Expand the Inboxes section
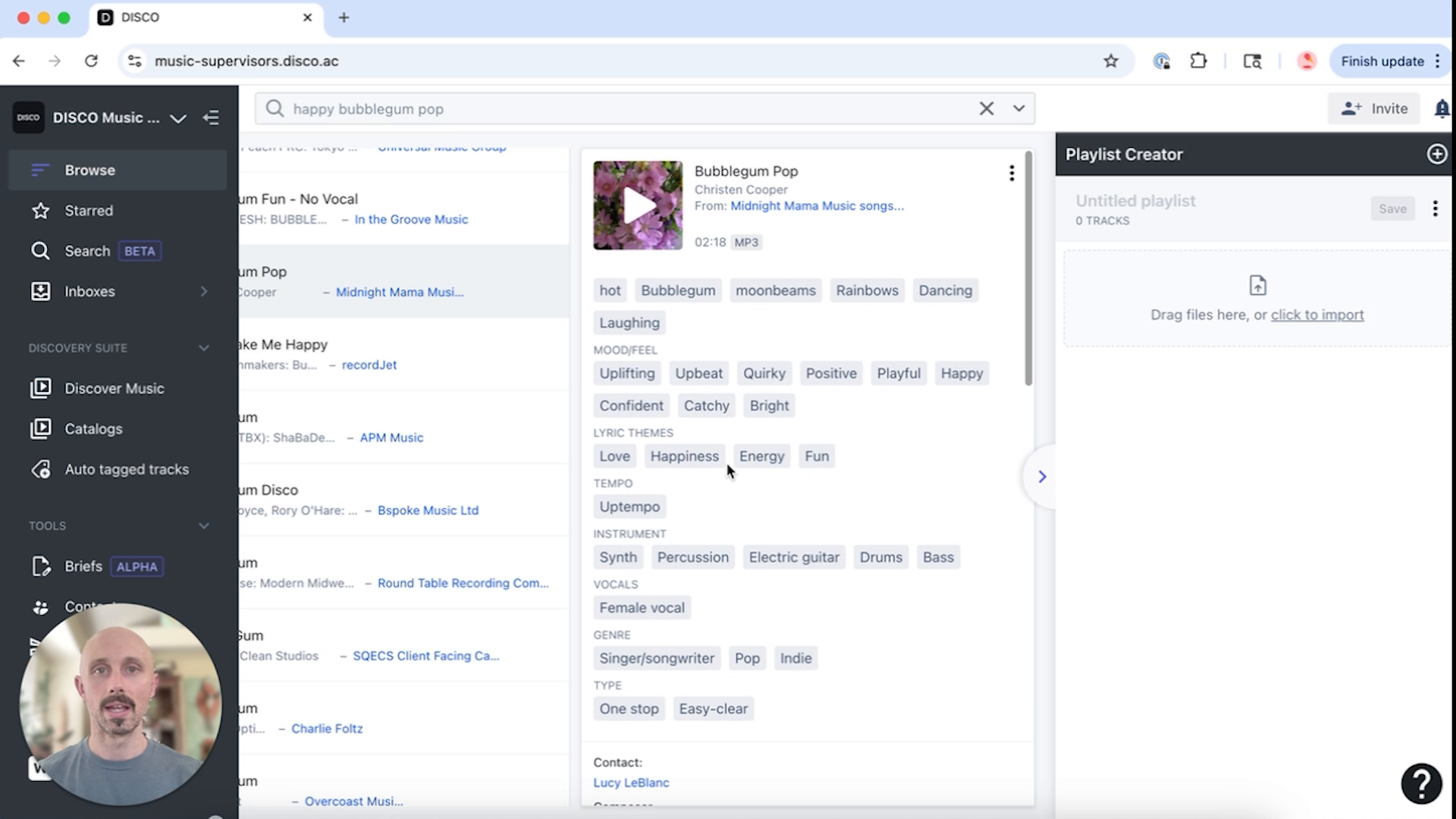Viewport: 1456px width, 819px height. pos(203,290)
